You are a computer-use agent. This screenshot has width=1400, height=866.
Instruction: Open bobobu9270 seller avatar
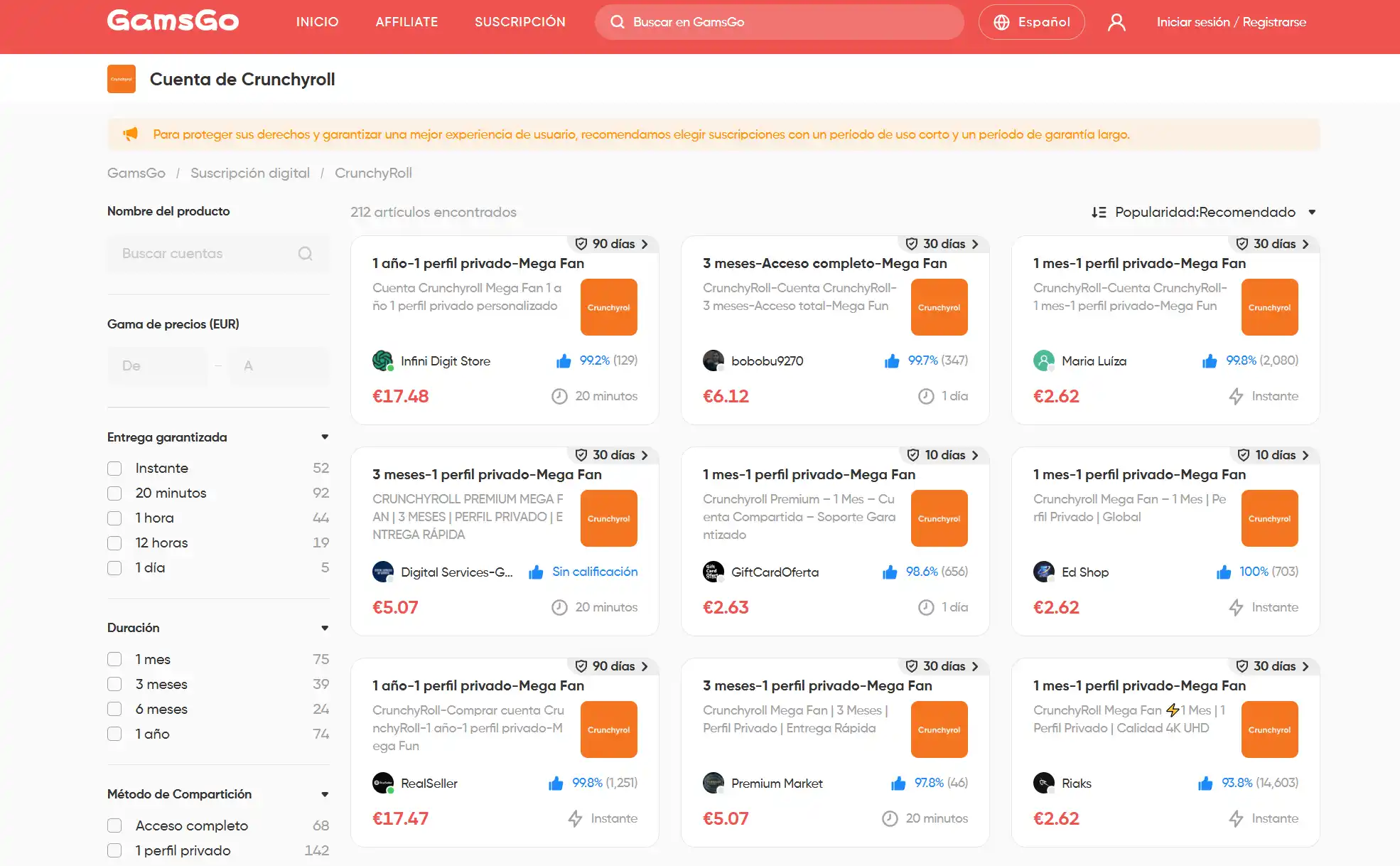pos(714,360)
